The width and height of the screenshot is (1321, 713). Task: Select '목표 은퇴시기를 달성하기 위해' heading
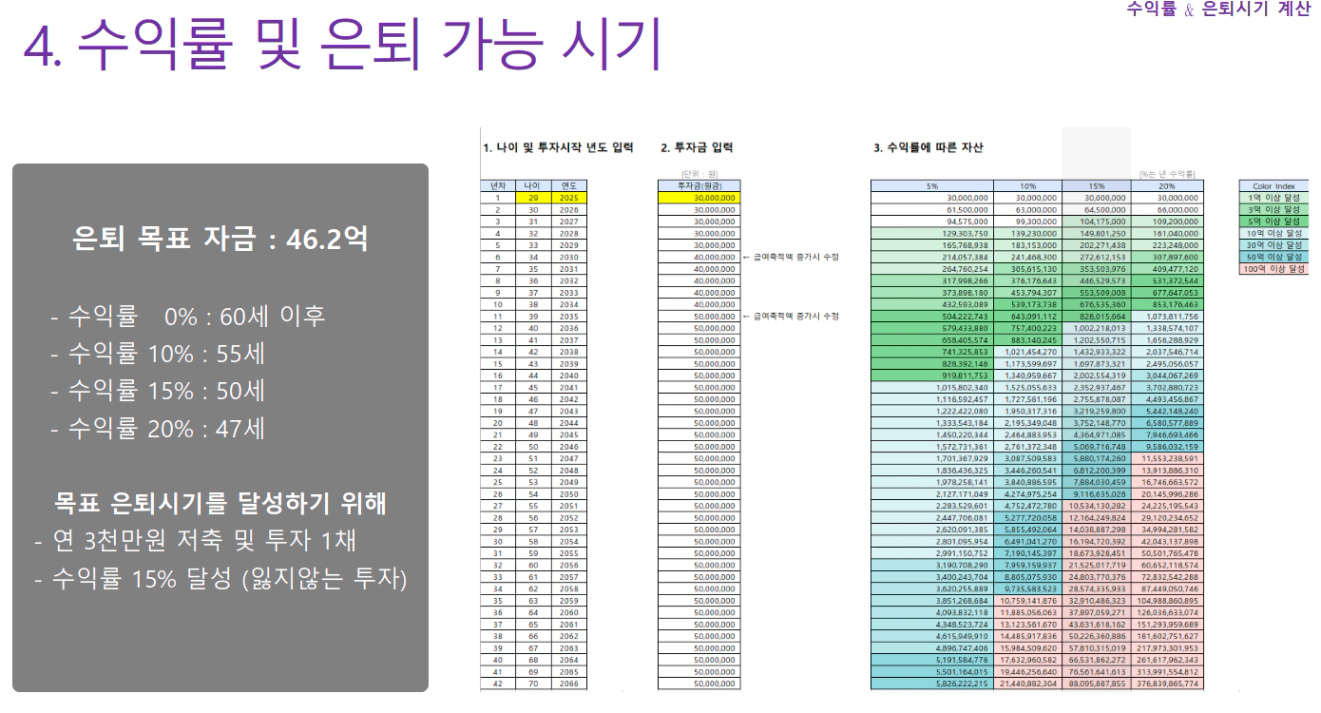tap(221, 503)
